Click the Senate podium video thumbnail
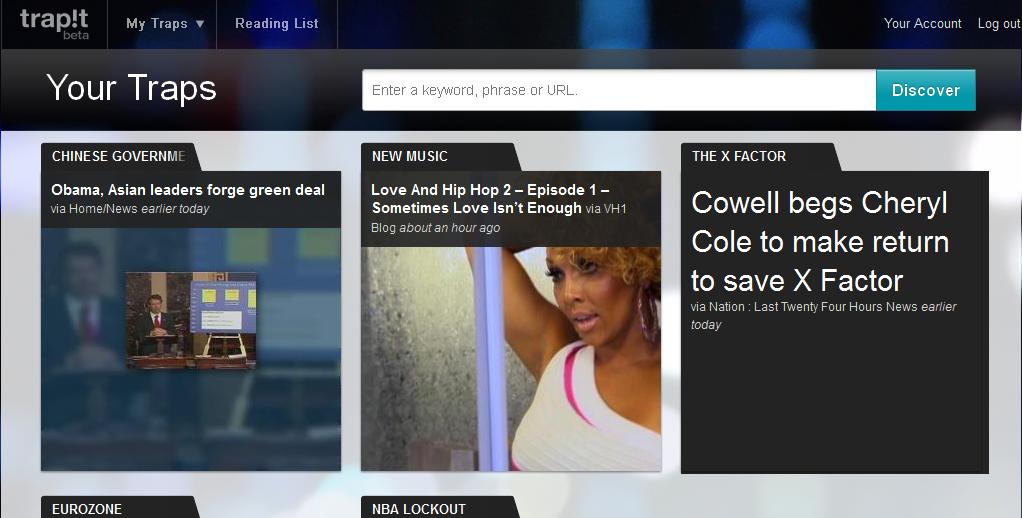The height and width of the screenshot is (518, 1022). [191, 320]
